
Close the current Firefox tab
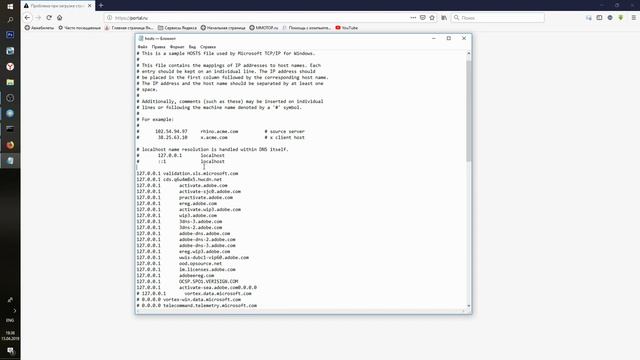click(x=89, y=6)
